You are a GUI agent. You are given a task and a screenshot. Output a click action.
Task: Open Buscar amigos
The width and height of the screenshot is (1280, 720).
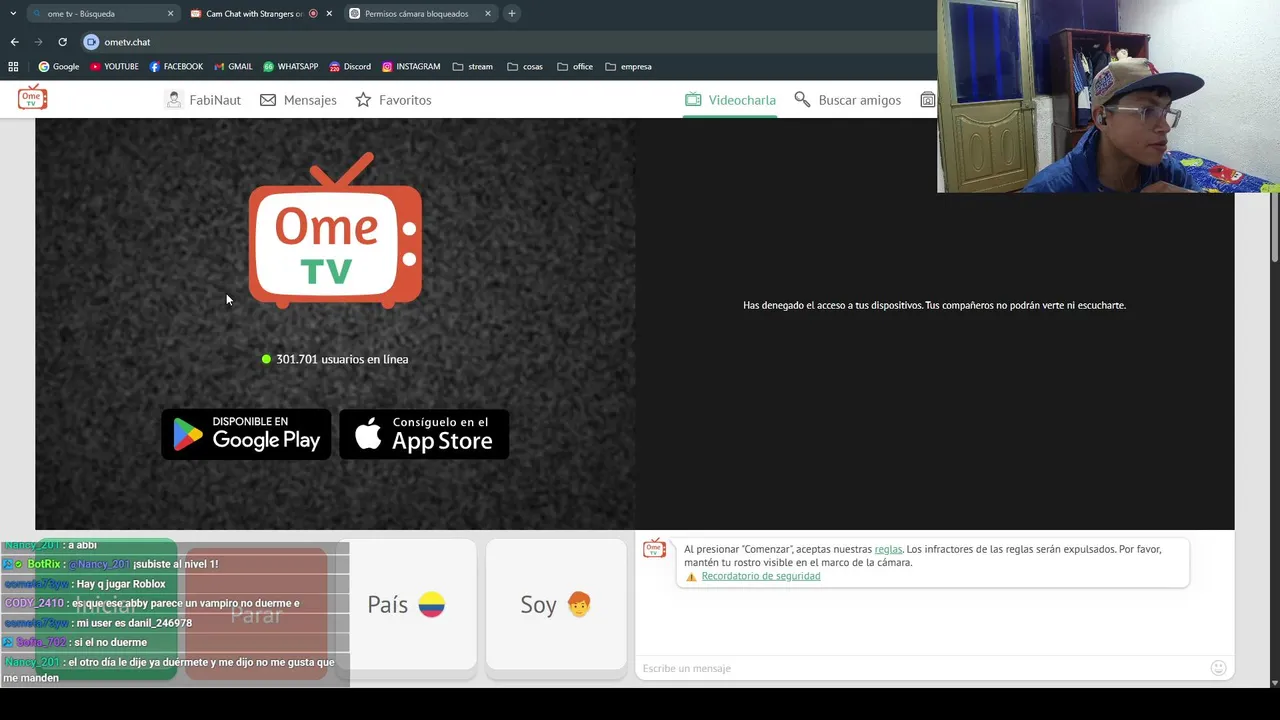point(847,100)
